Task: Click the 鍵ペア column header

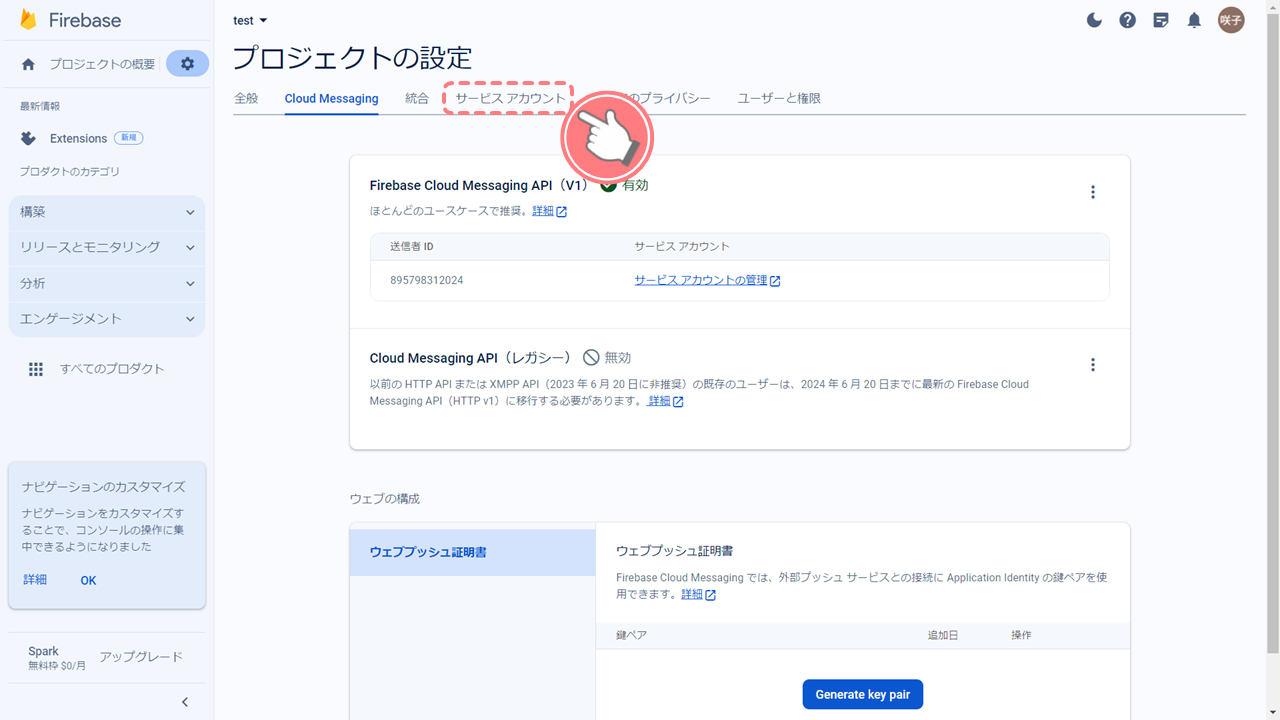Action: click(631, 635)
